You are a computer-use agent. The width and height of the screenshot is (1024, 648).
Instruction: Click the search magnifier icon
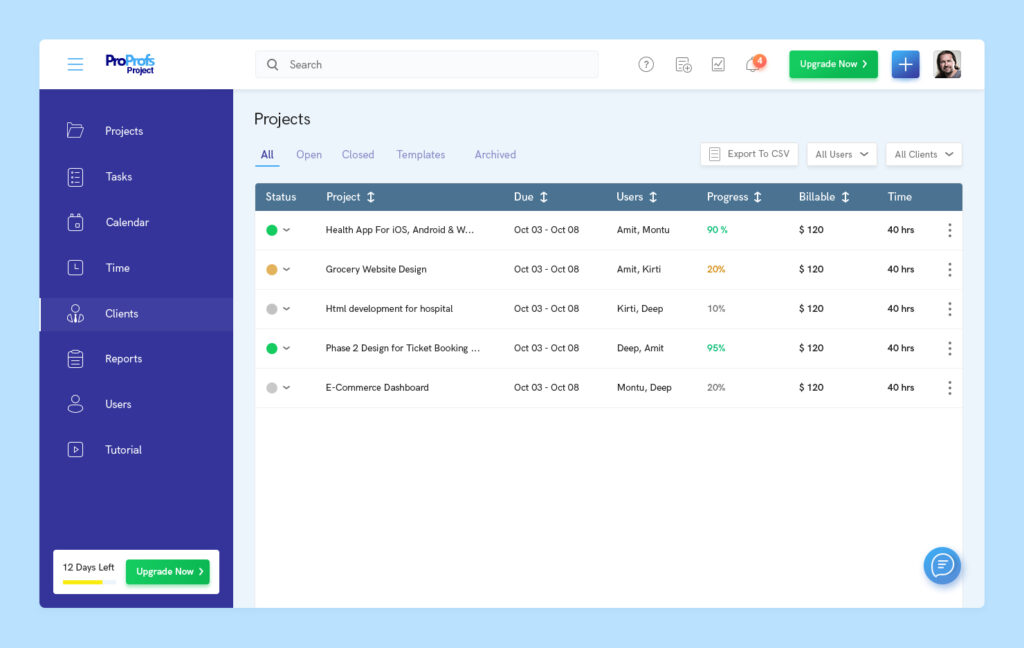pos(272,65)
